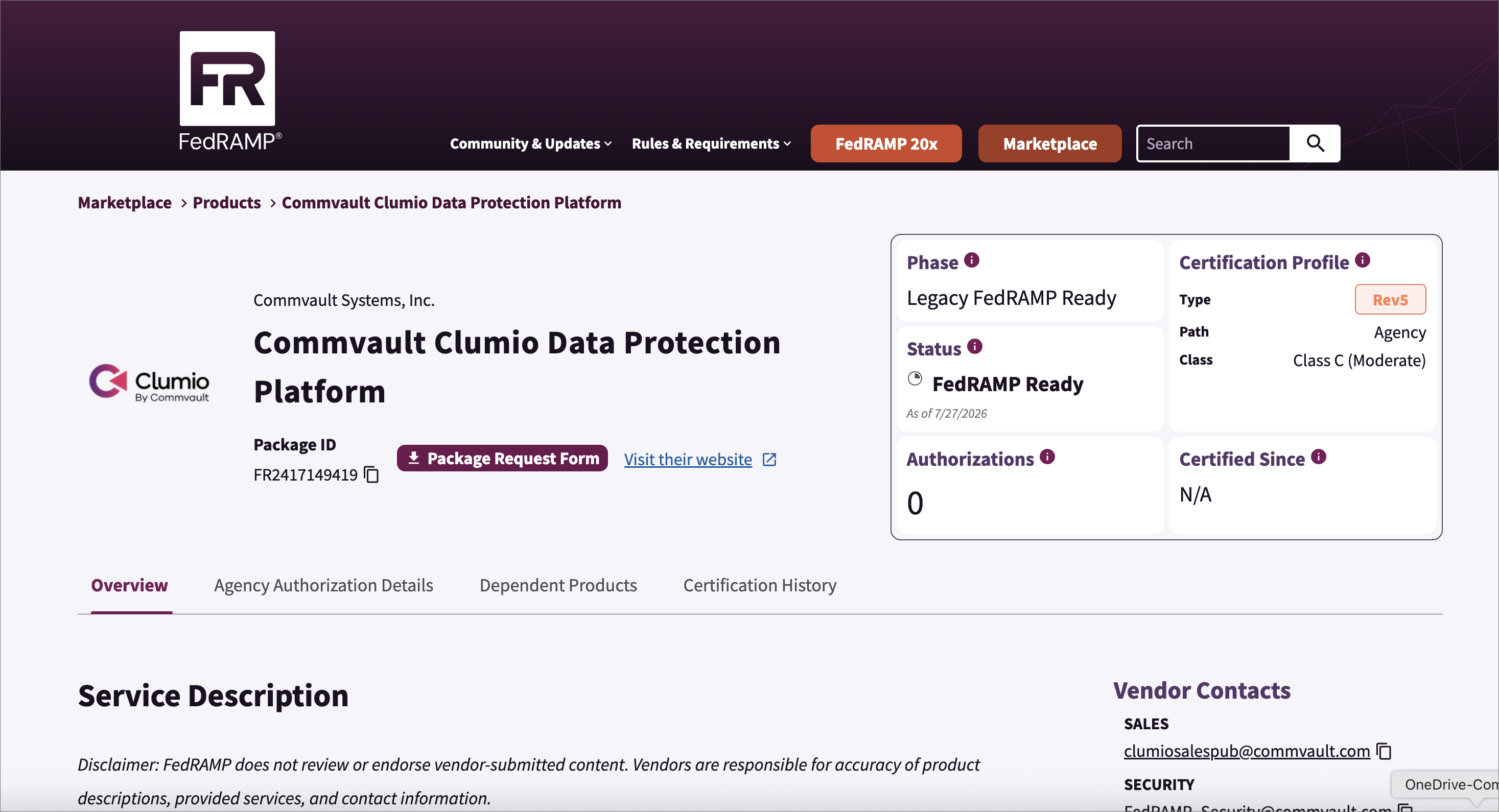This screenshot has width=1499, height=812.
Task: Expand the Rules & Requirements menu
Action: pyautogui.click(x=711, y=144)
